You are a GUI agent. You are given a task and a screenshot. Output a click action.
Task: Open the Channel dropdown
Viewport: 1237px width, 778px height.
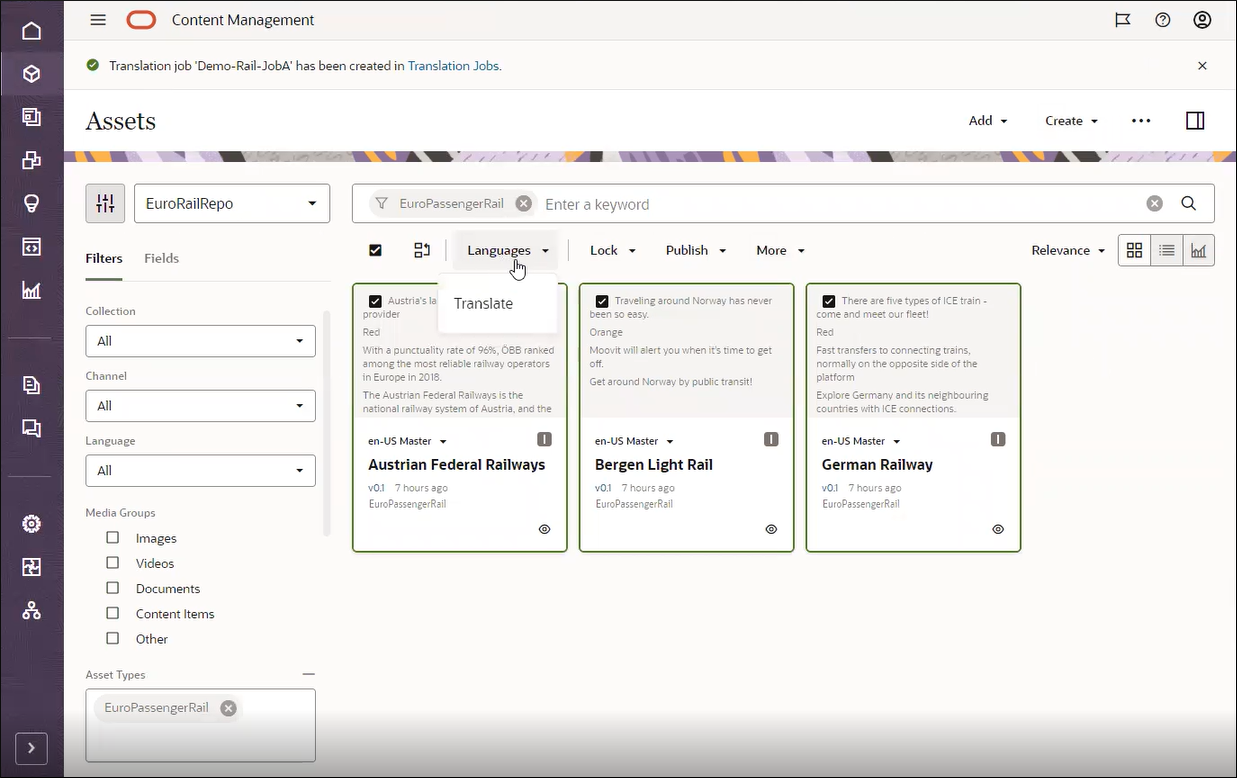coord(200,406)
